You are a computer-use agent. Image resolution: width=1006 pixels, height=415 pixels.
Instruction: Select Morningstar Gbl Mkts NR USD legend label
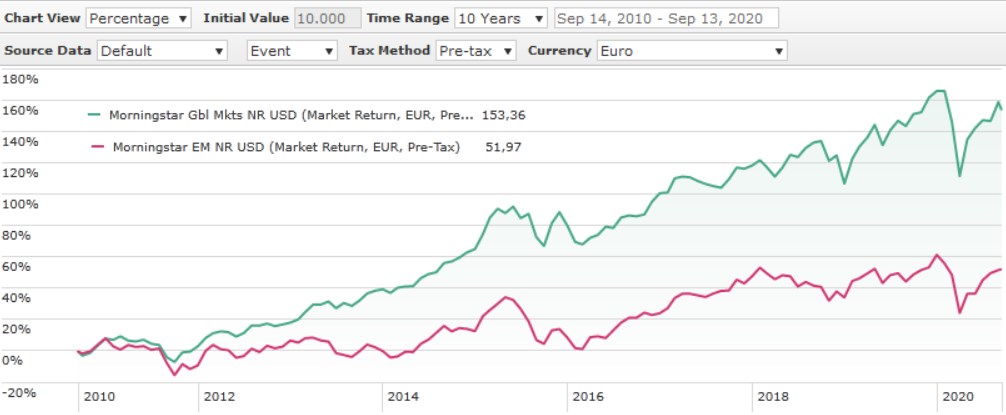tap(290, 115)
